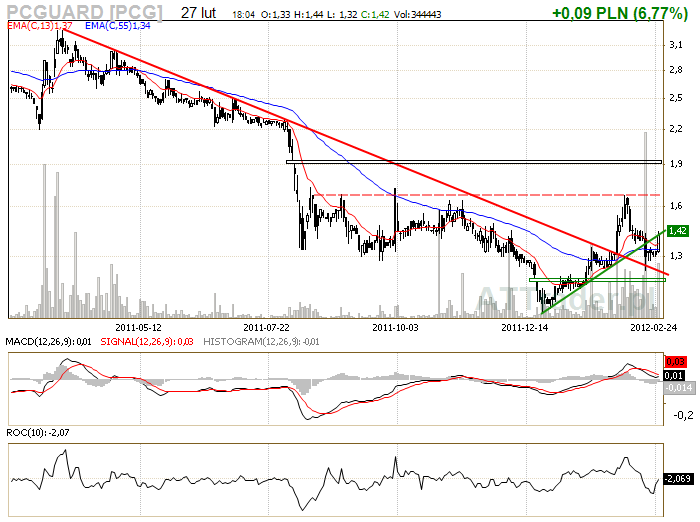The height and width of the screenshot is (522, 700).
Task: Click the 2,8 price axis label
Action: click(675, 70)
